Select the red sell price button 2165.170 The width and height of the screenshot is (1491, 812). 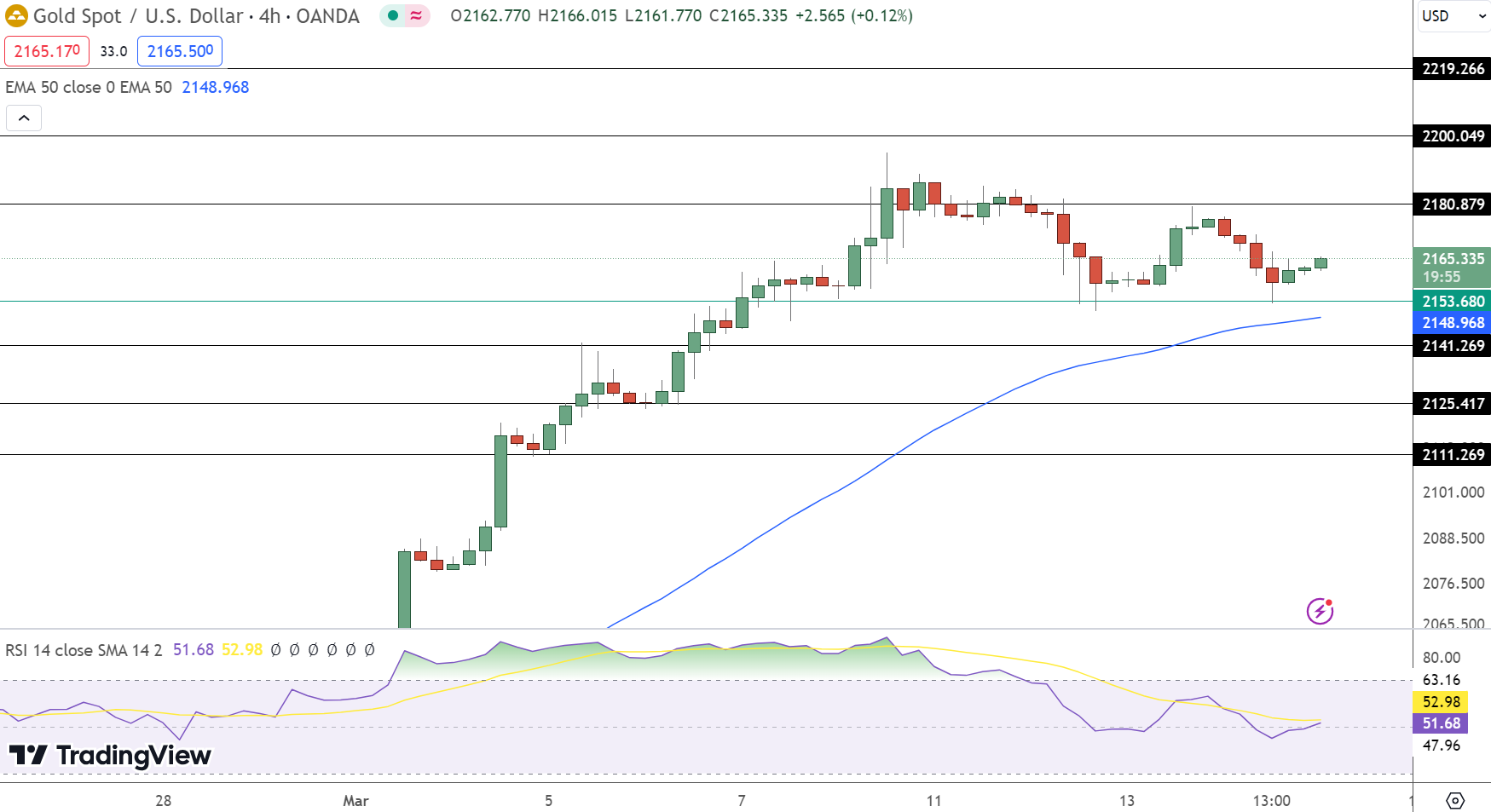pos(47,51)
